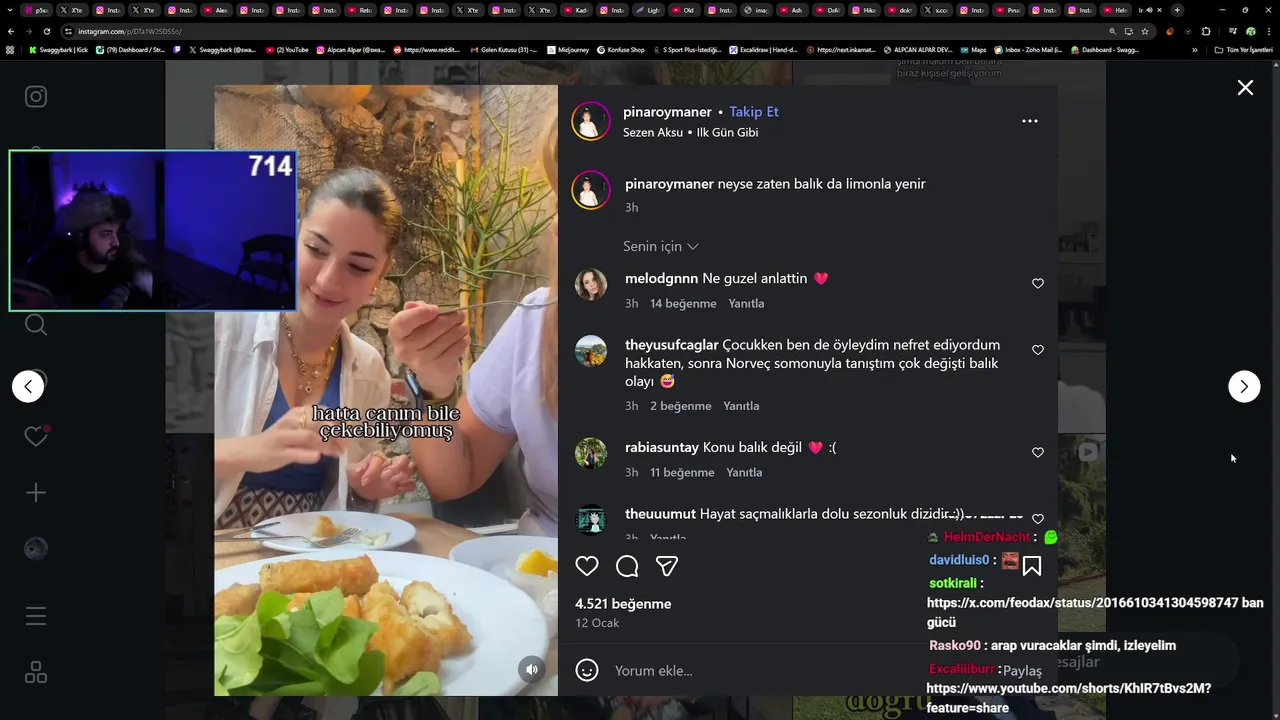The height and width of the screenshot is (720, 1280).
Task: Go to next post with right arrow
Action: click(1244, 386)
